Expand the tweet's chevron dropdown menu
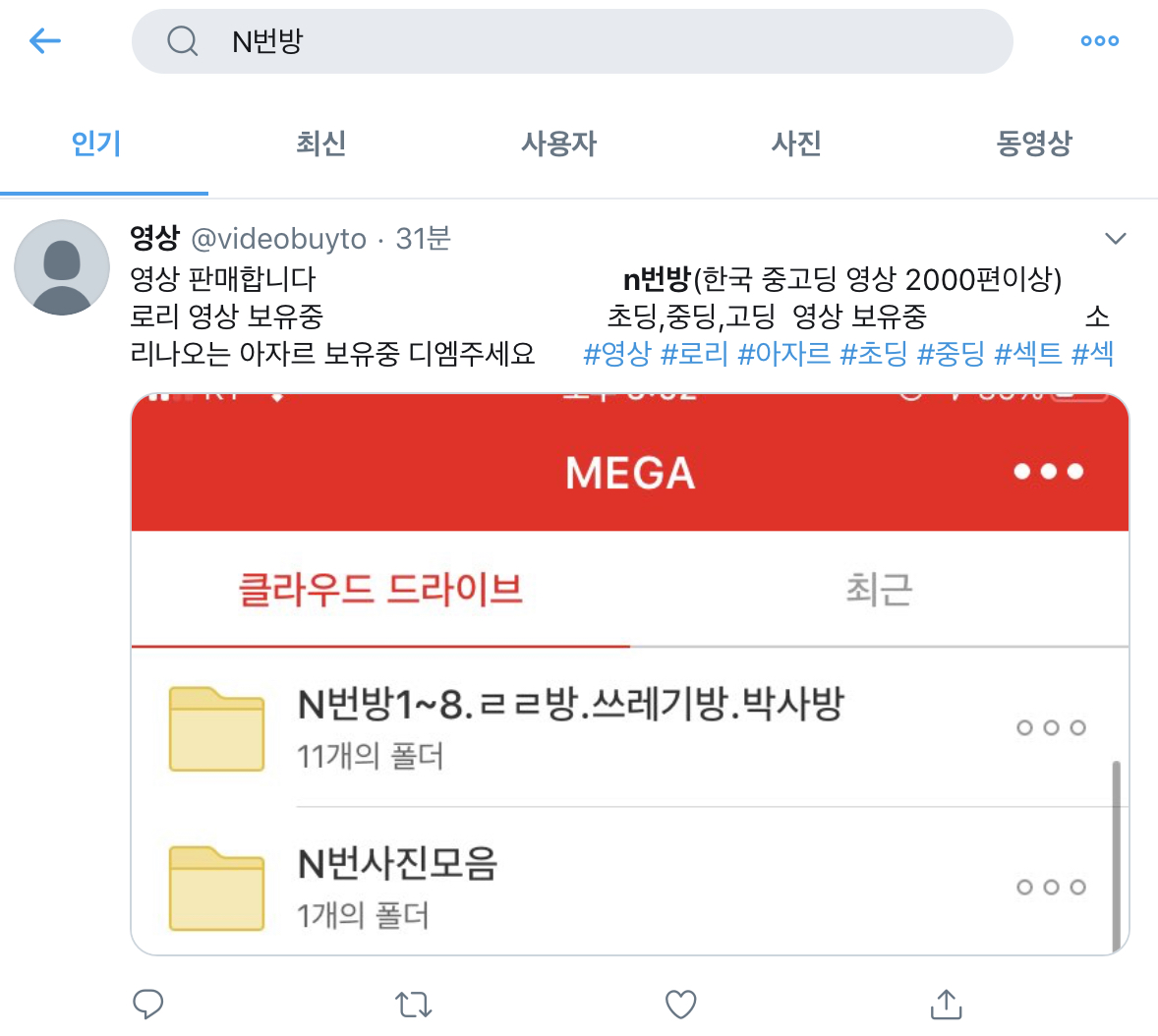 coord(1115,239)
